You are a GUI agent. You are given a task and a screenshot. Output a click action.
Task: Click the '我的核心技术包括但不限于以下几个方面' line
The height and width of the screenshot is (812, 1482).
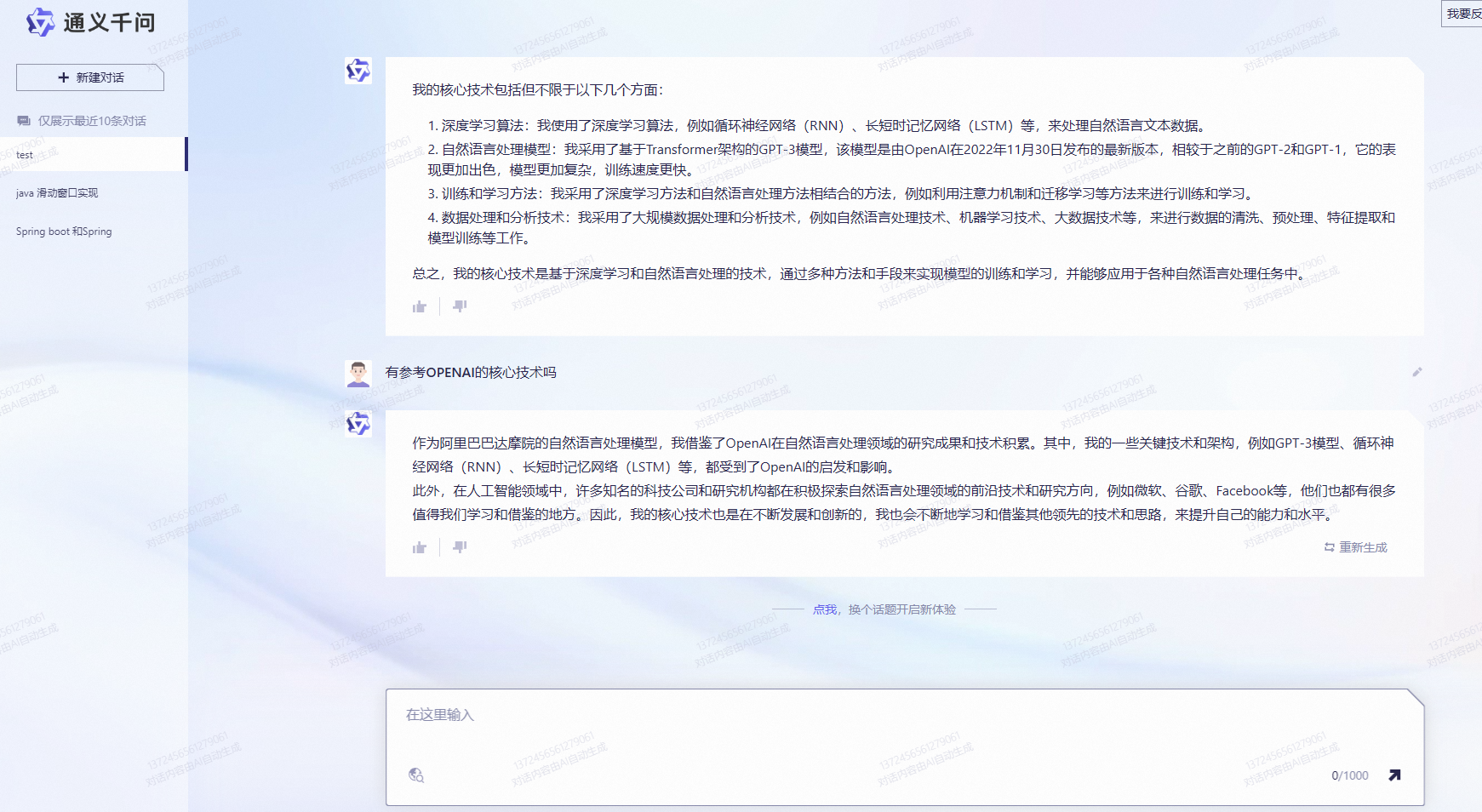point(538,90)
